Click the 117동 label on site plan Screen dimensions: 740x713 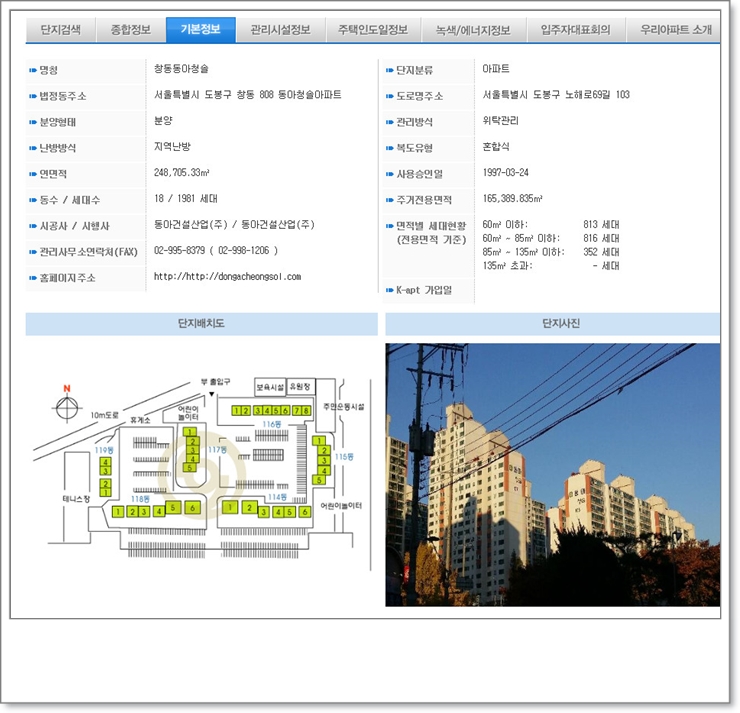tap(218, 450)
